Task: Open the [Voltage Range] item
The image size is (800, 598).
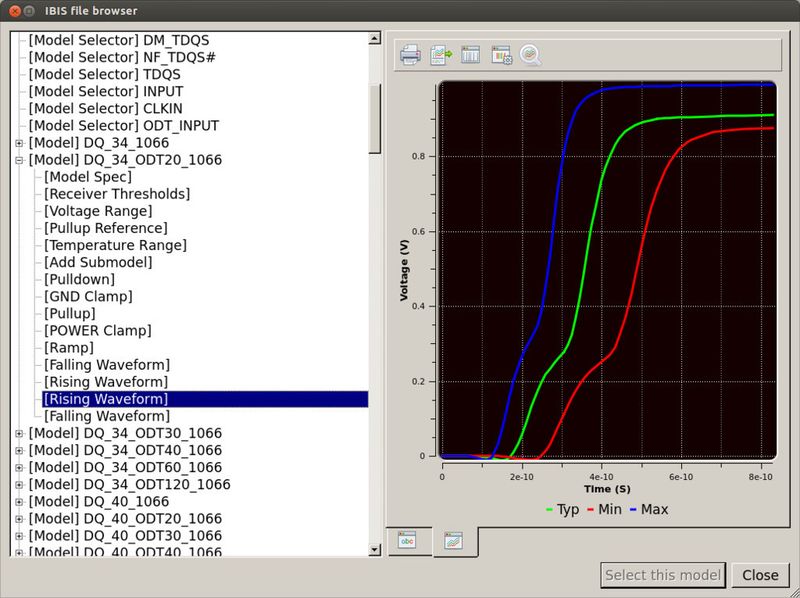Action: (x=98, y=211)
